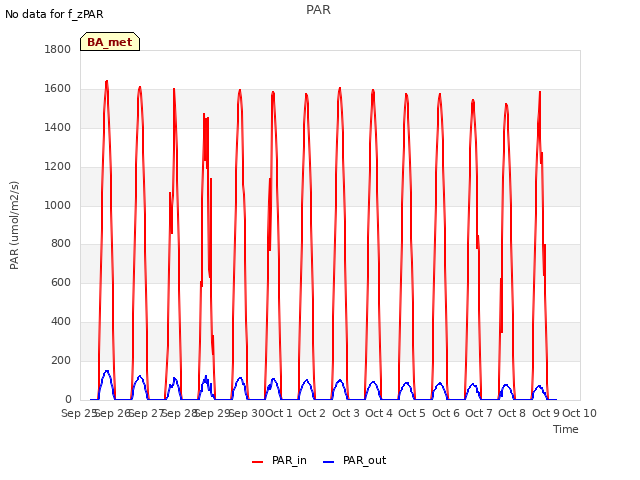Screen dimensions: 640x480
Task: Click the 1600 y-axis tick label
Action: tap(58, 89)
